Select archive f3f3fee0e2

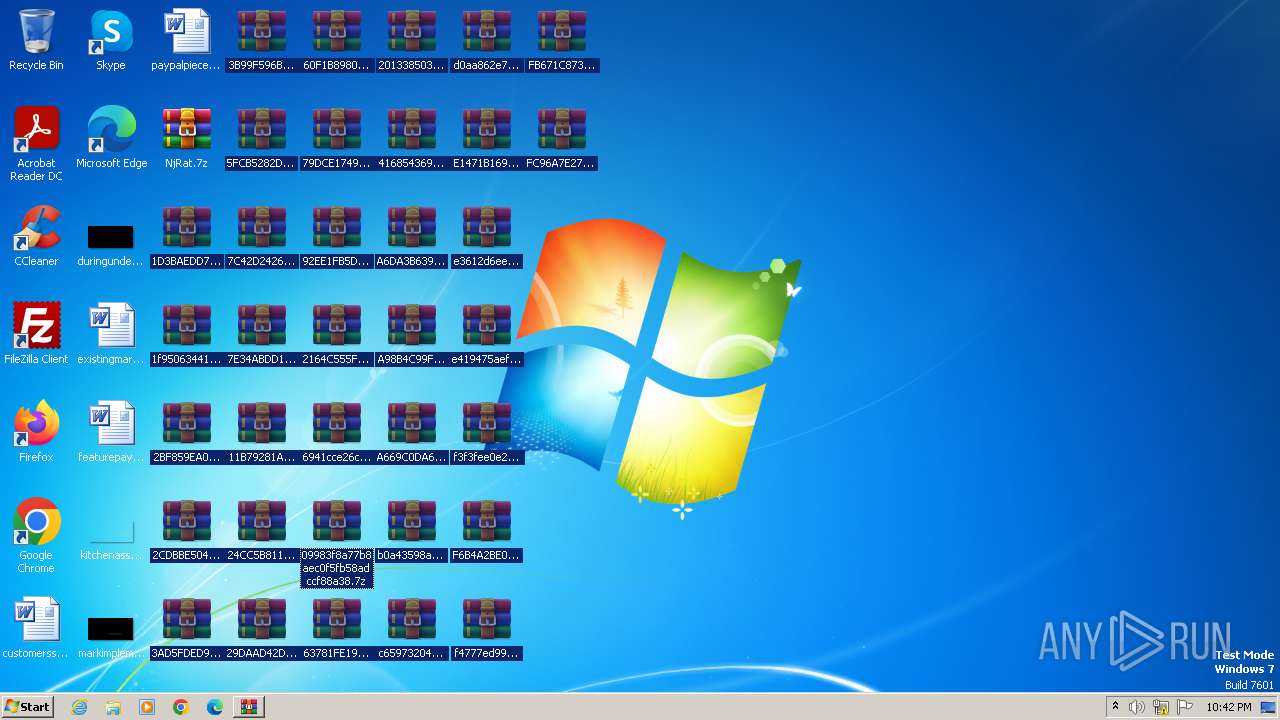pyautogui.click(x=486, y=433)
